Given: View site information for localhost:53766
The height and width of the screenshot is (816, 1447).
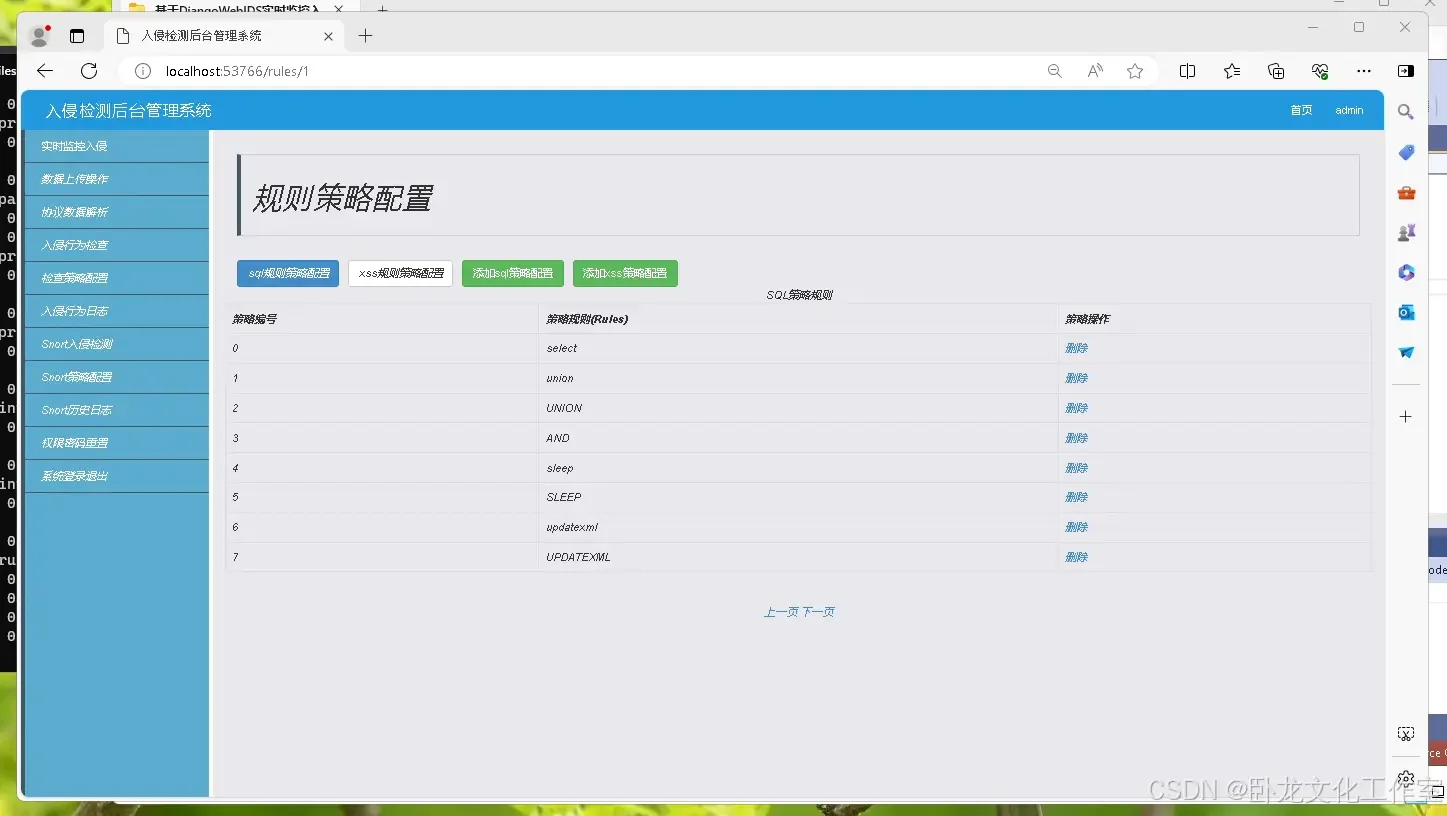Looking at the screenshot, I should 141,71.
